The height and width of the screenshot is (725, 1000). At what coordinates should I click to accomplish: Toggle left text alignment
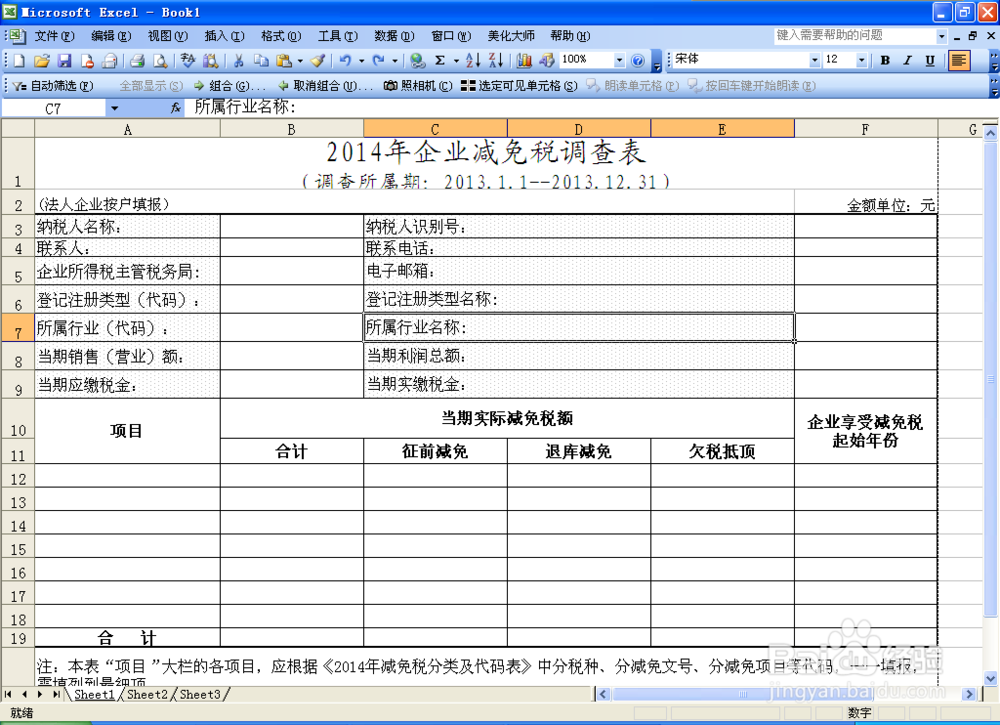click(x=959, y=61)
